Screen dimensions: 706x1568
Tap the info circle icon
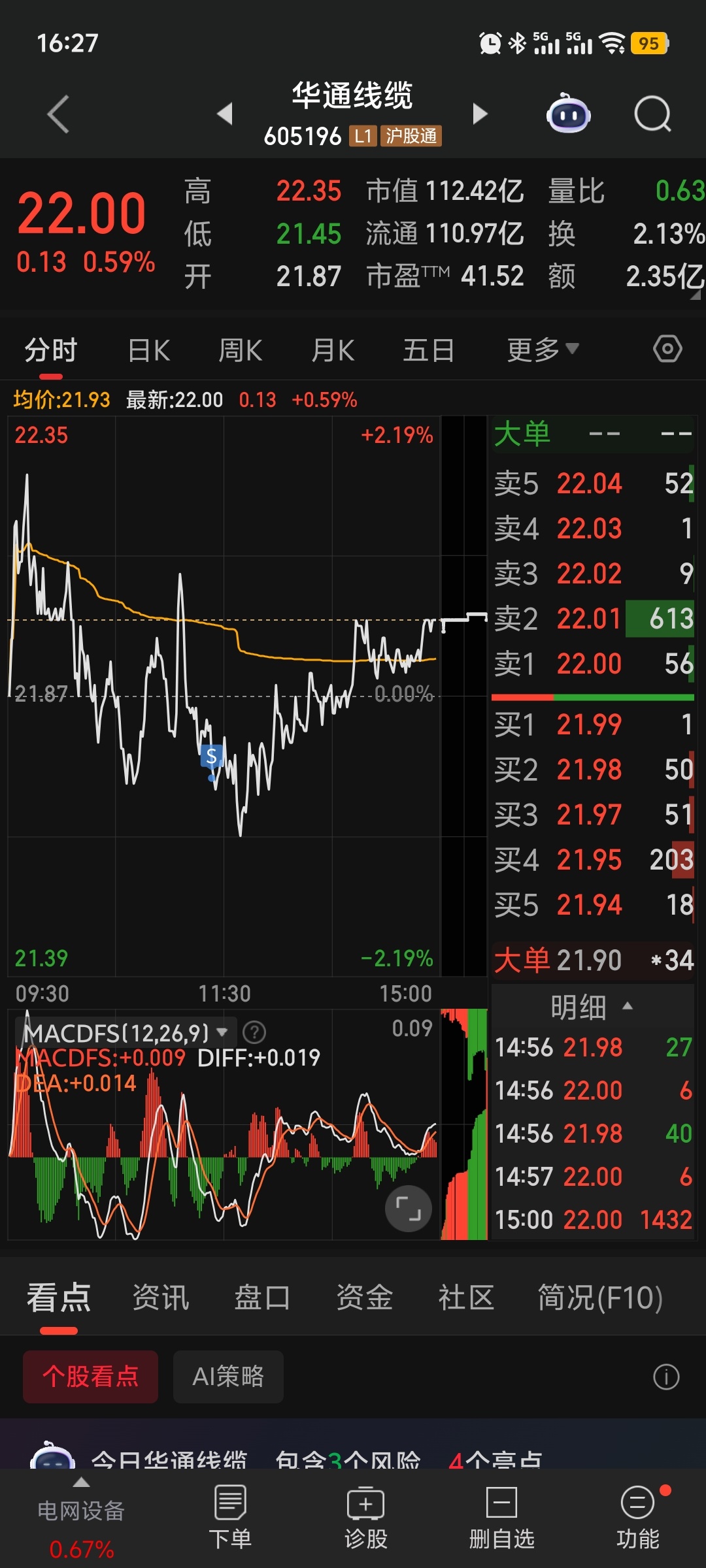pos(666,1377)
